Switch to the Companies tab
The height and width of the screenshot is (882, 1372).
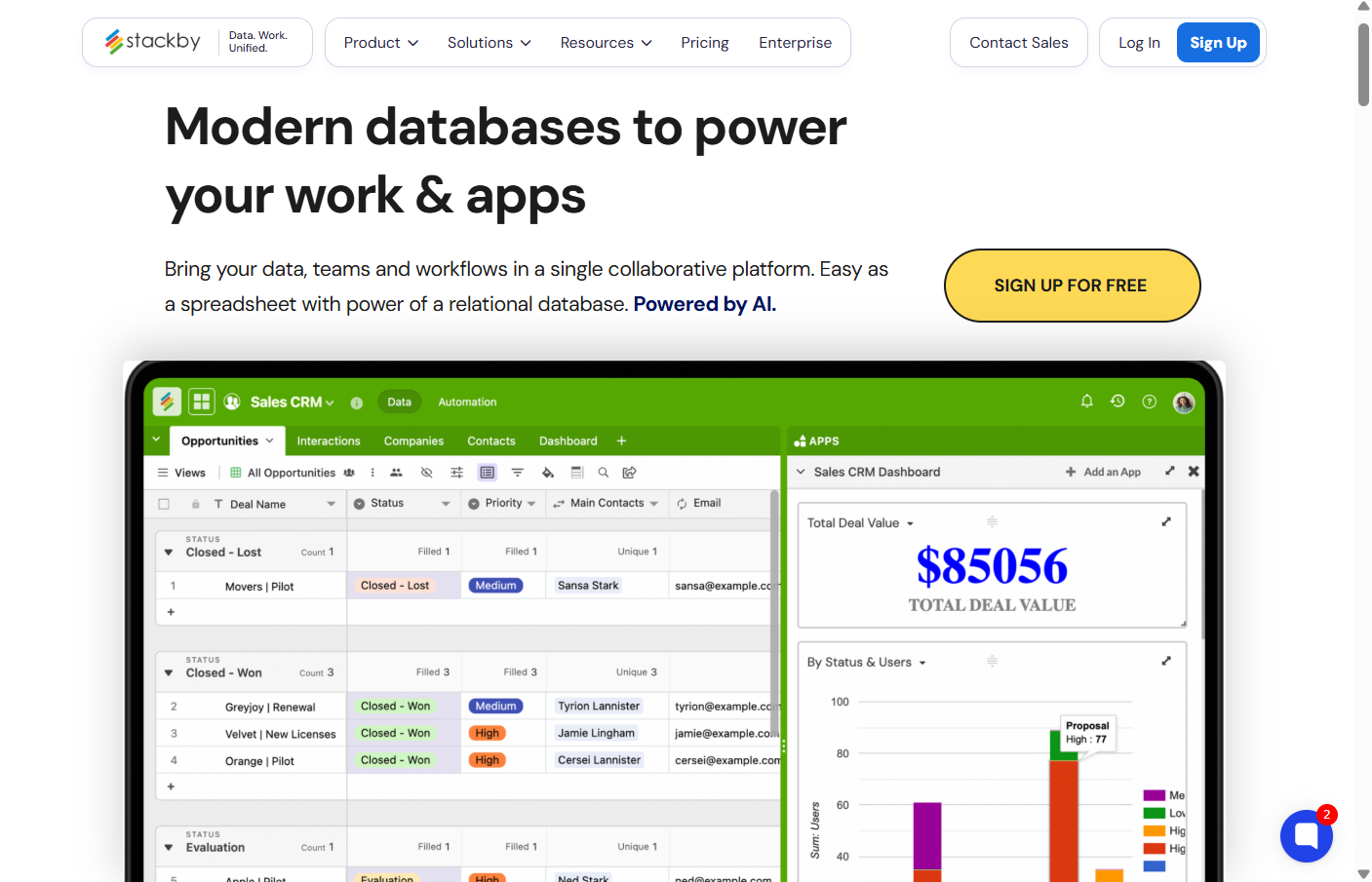[413, 441]
